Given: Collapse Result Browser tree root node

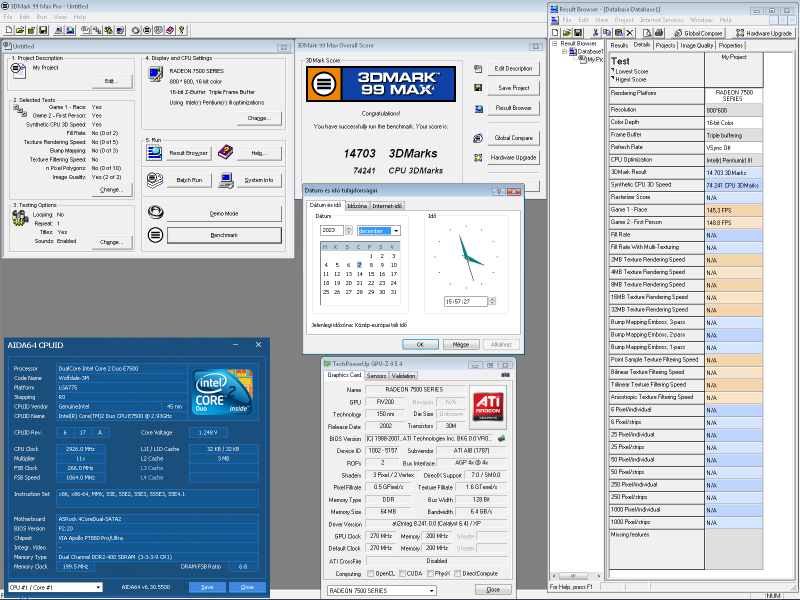Looking at the screenshot, I should pos(555,44).
